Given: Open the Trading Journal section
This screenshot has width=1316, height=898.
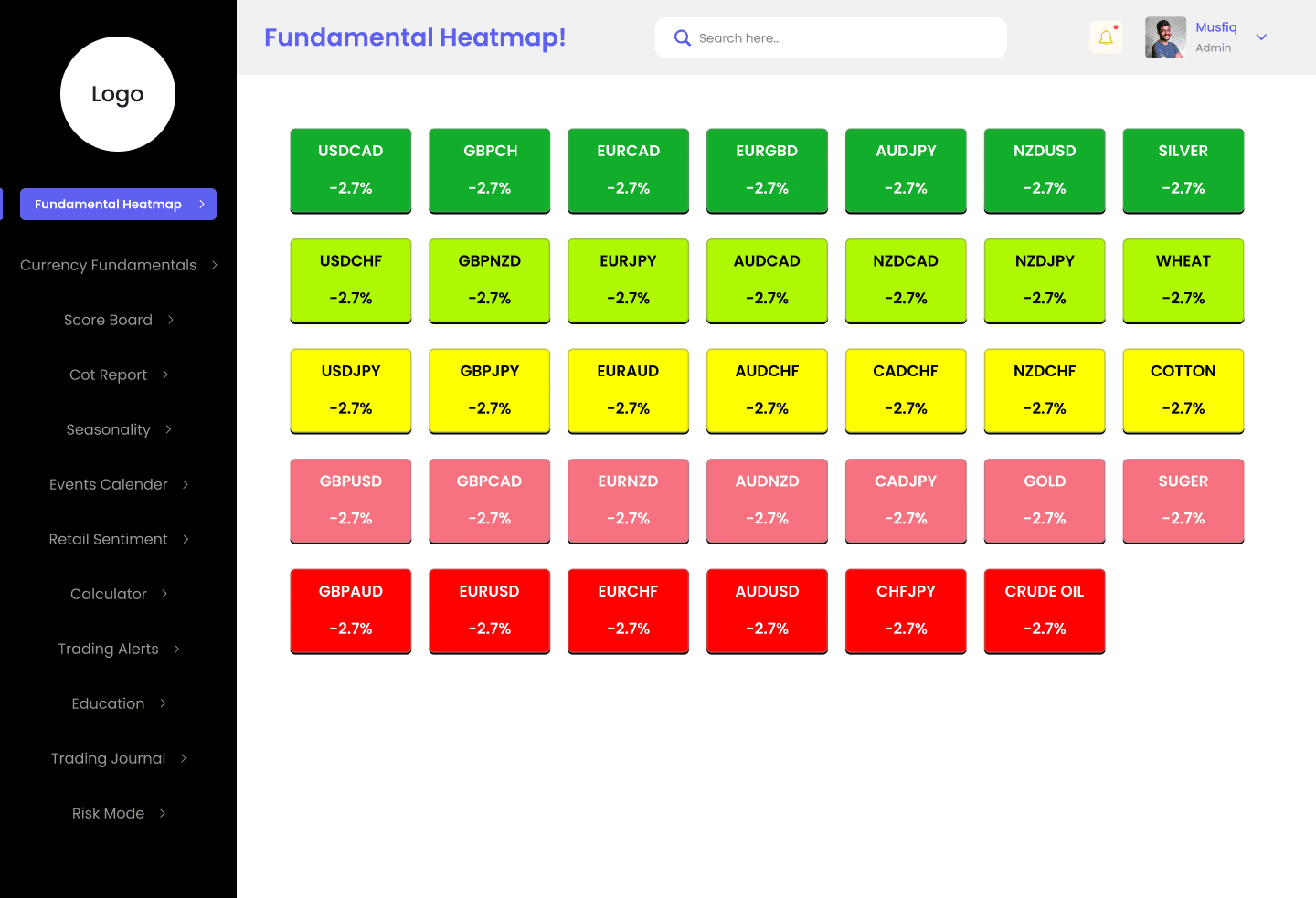Looking at the screenshot, I should point(108,758).
